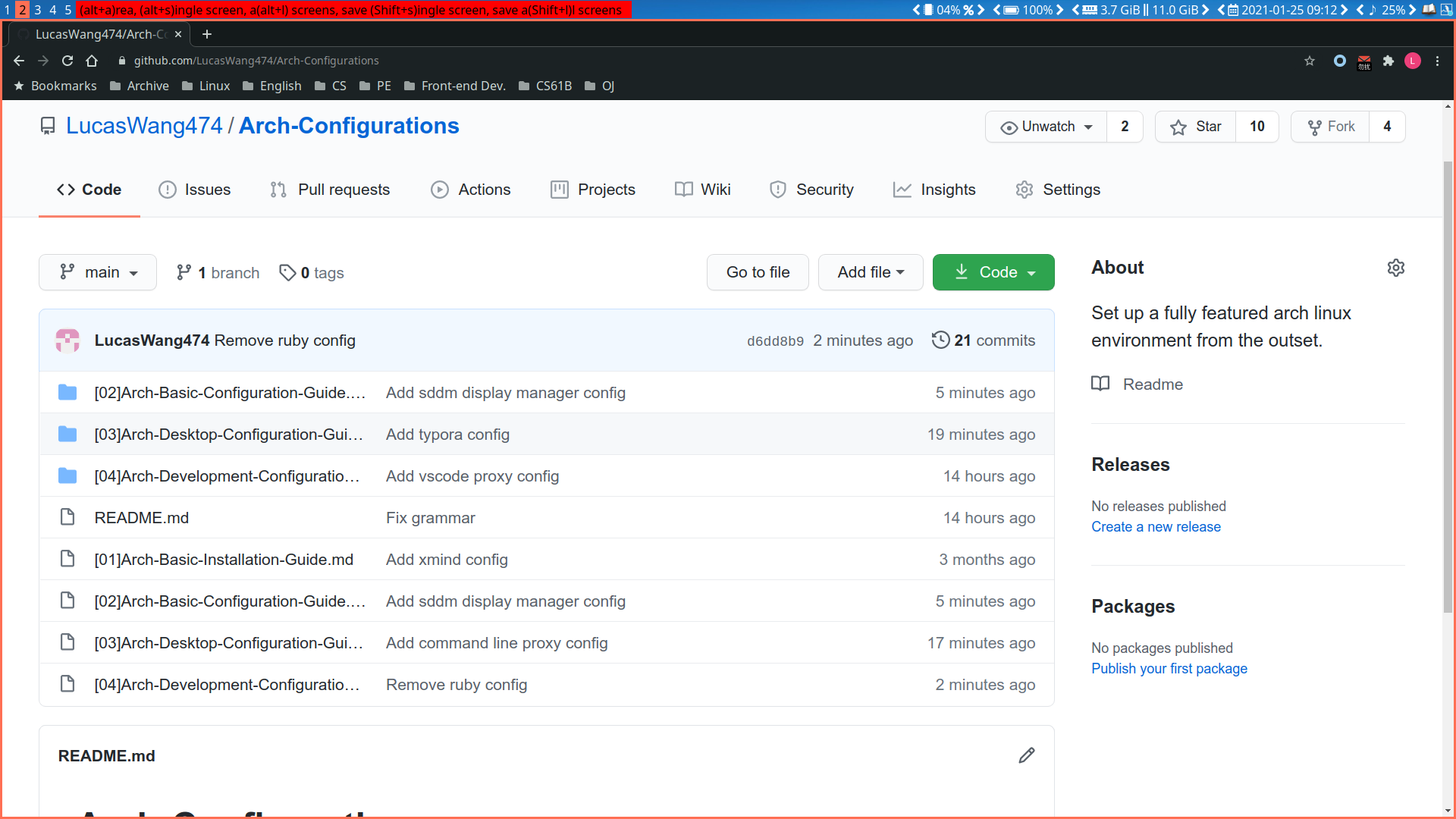The height and width of the screenshot is (819, 1456).
Task: Open the LucasWang474 commit author avatar
Action: 67,340
